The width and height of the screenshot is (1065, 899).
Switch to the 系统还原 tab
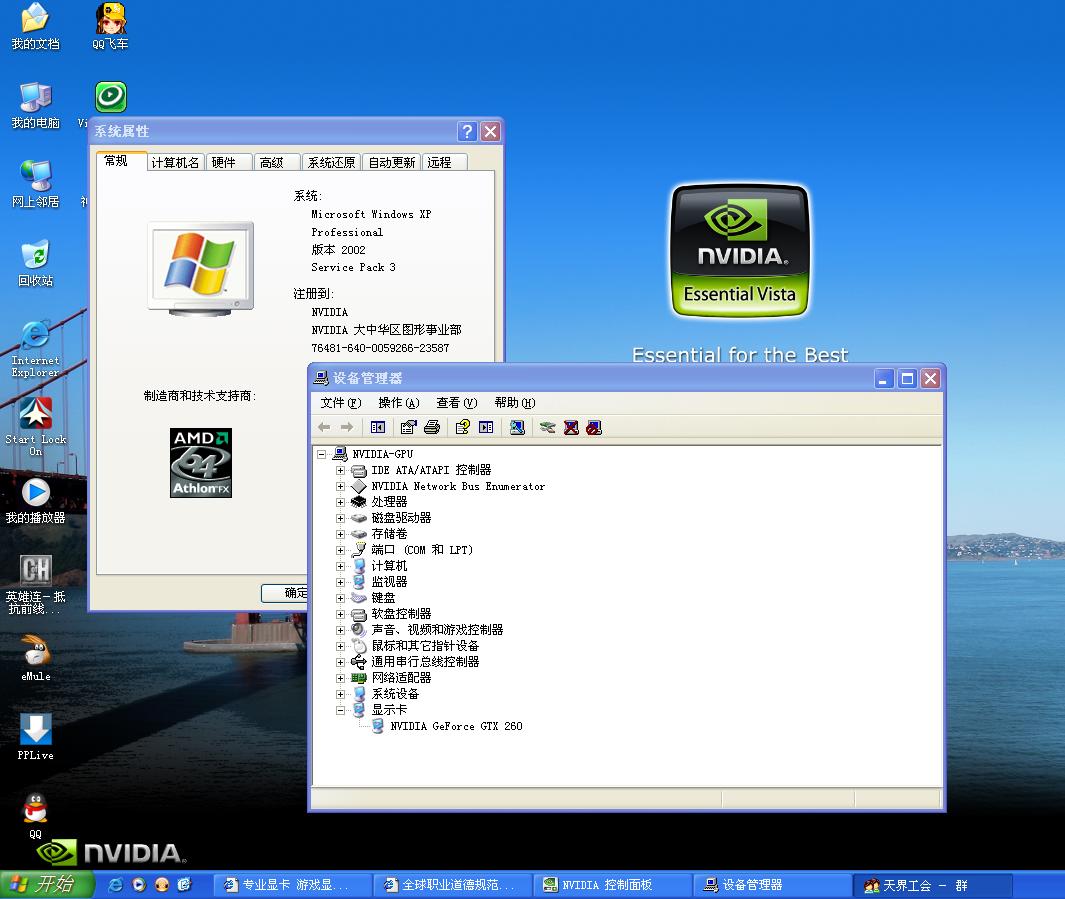331,162
